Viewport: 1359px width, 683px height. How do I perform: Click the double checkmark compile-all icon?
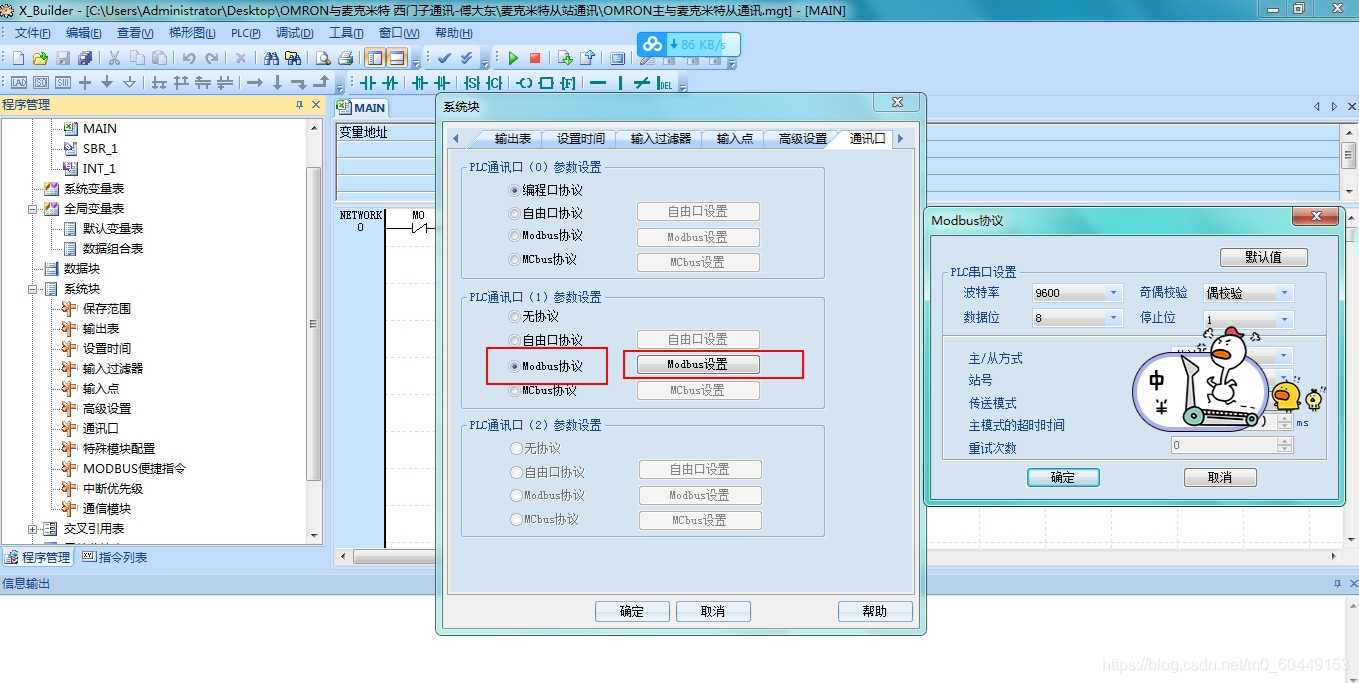point(466,58)
